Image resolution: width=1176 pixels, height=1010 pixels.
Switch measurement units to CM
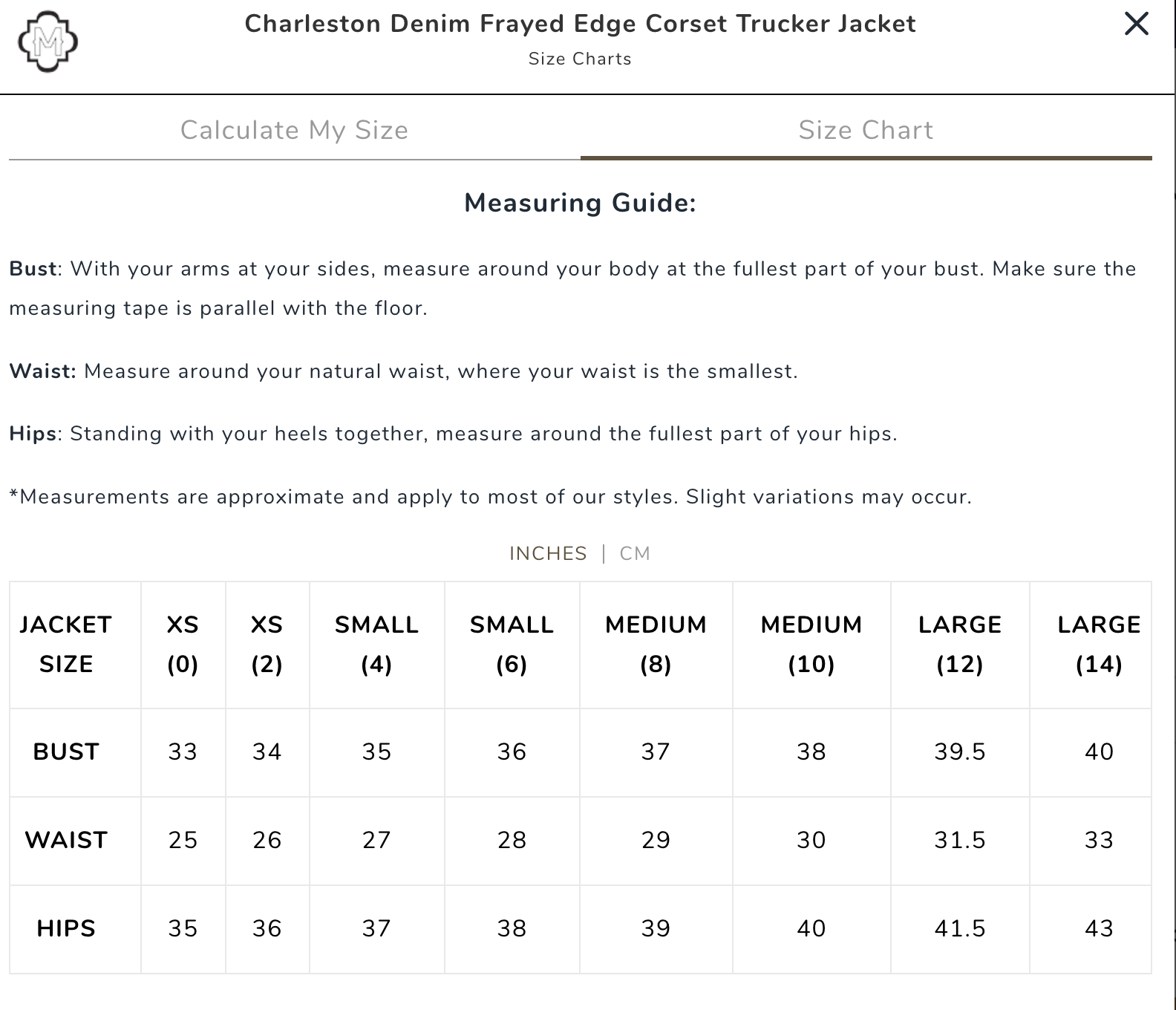click(635, 553)
